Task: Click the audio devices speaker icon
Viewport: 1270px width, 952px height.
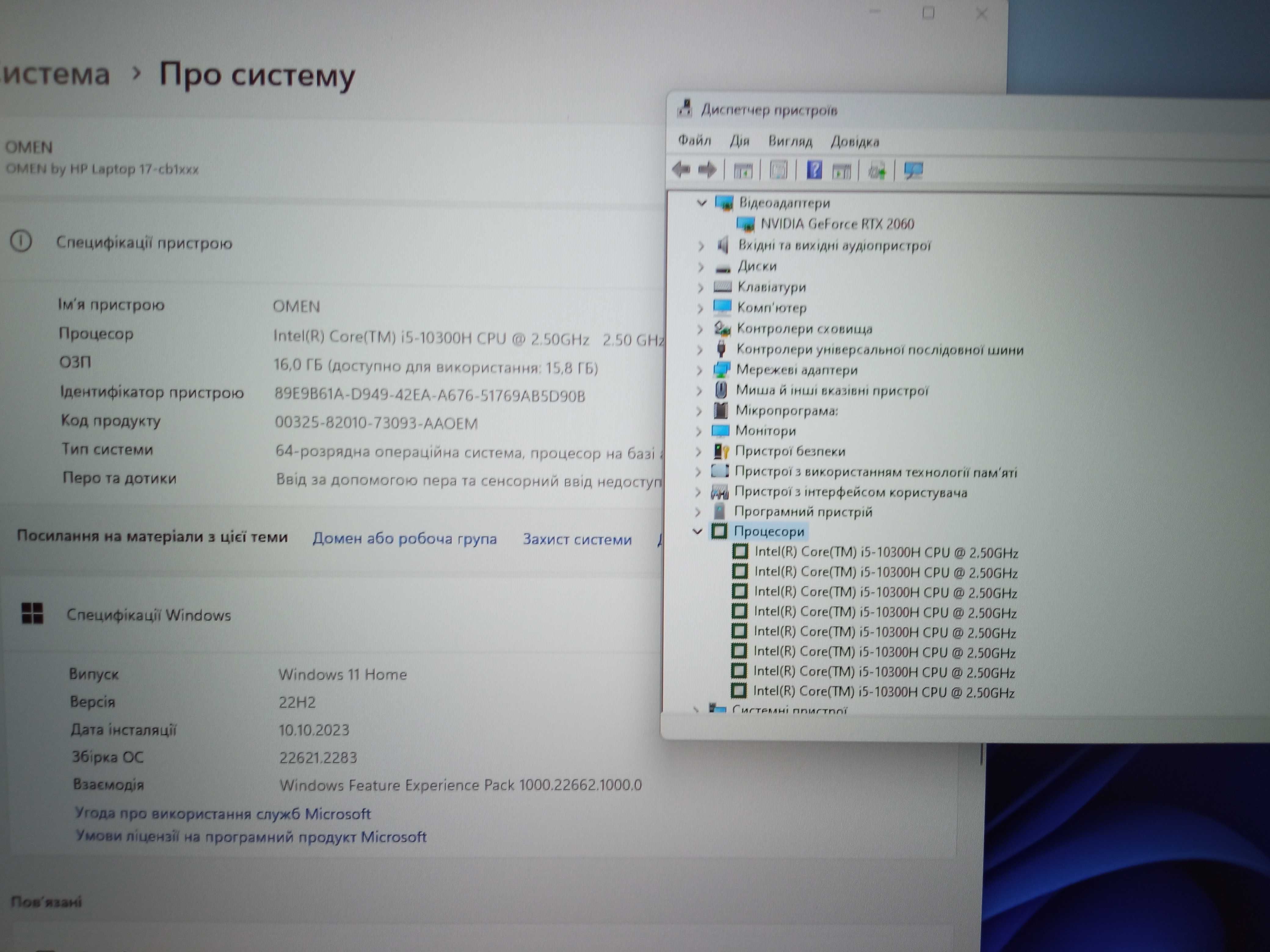Action: pyautogui.click(x=723, y=245)
